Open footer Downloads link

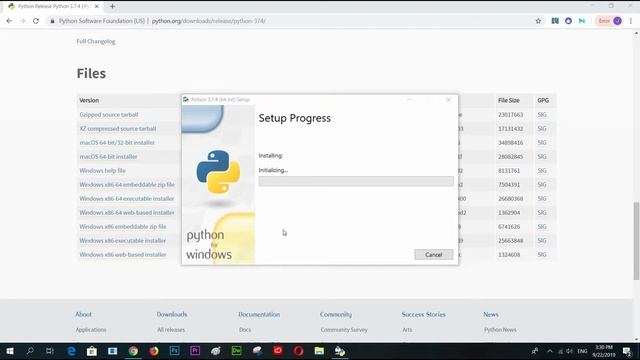pyautogui.click(x=172, y=314)
